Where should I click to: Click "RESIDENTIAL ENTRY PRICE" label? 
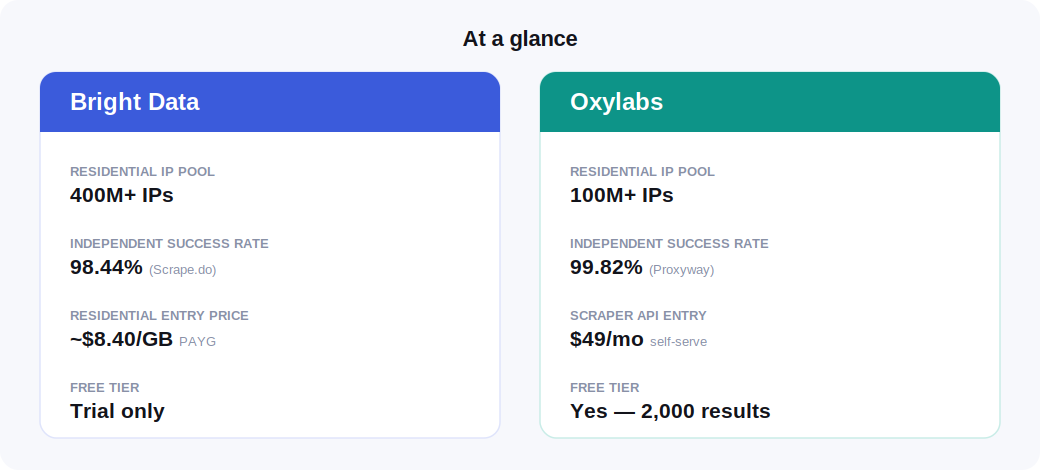(160, 316)
